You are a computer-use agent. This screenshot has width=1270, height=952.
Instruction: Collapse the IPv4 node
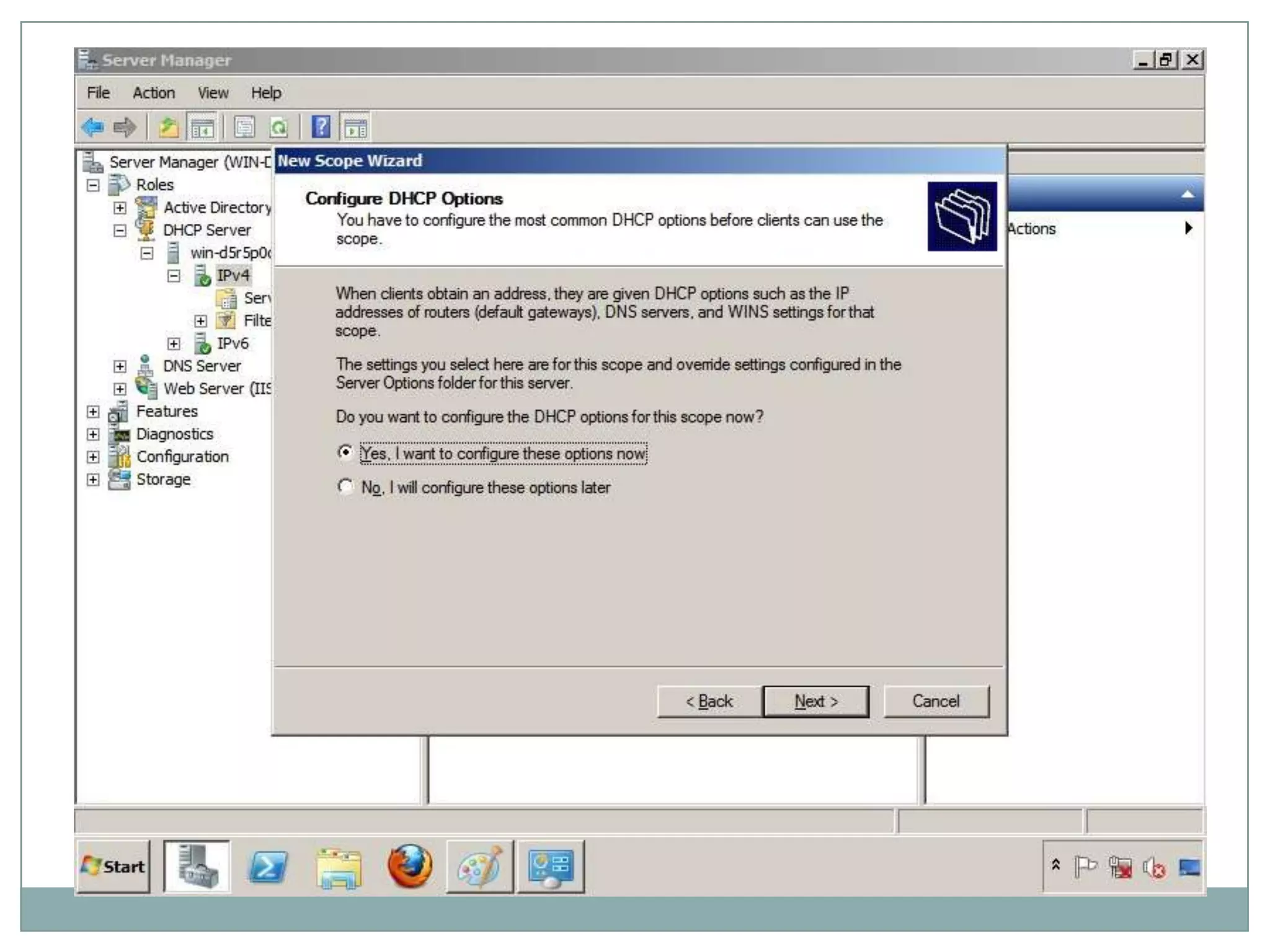coord(174,276)
